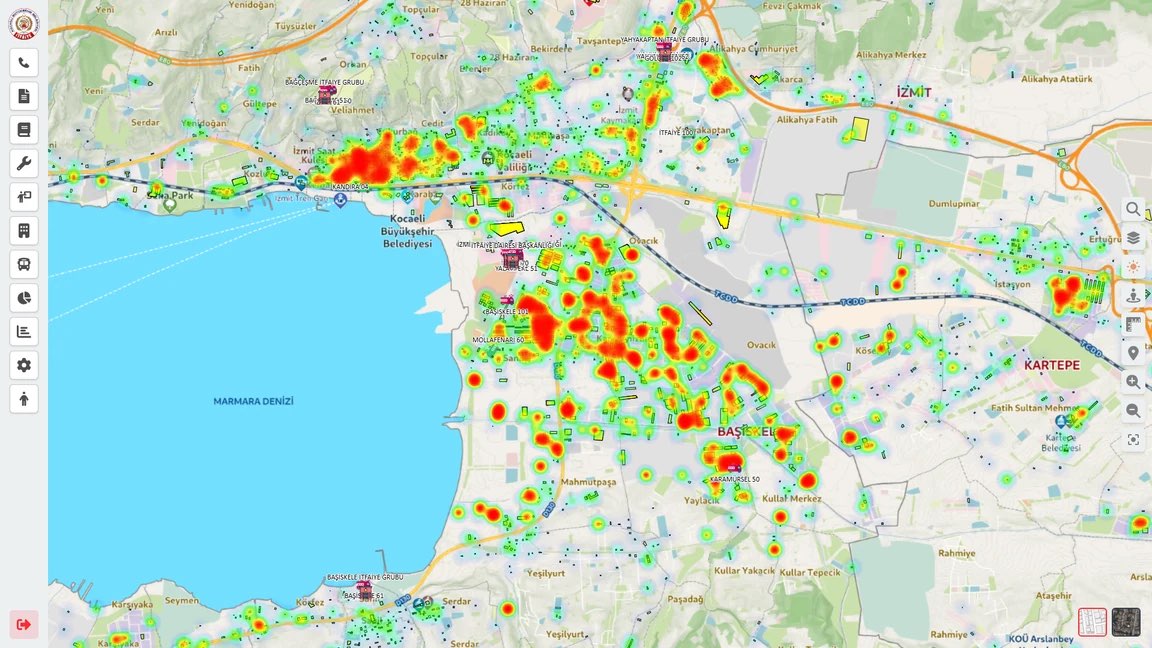The image size is (1152, 648).
Task: Click the Kullar Merkez neighborhood label
Action: coord(791,498)
